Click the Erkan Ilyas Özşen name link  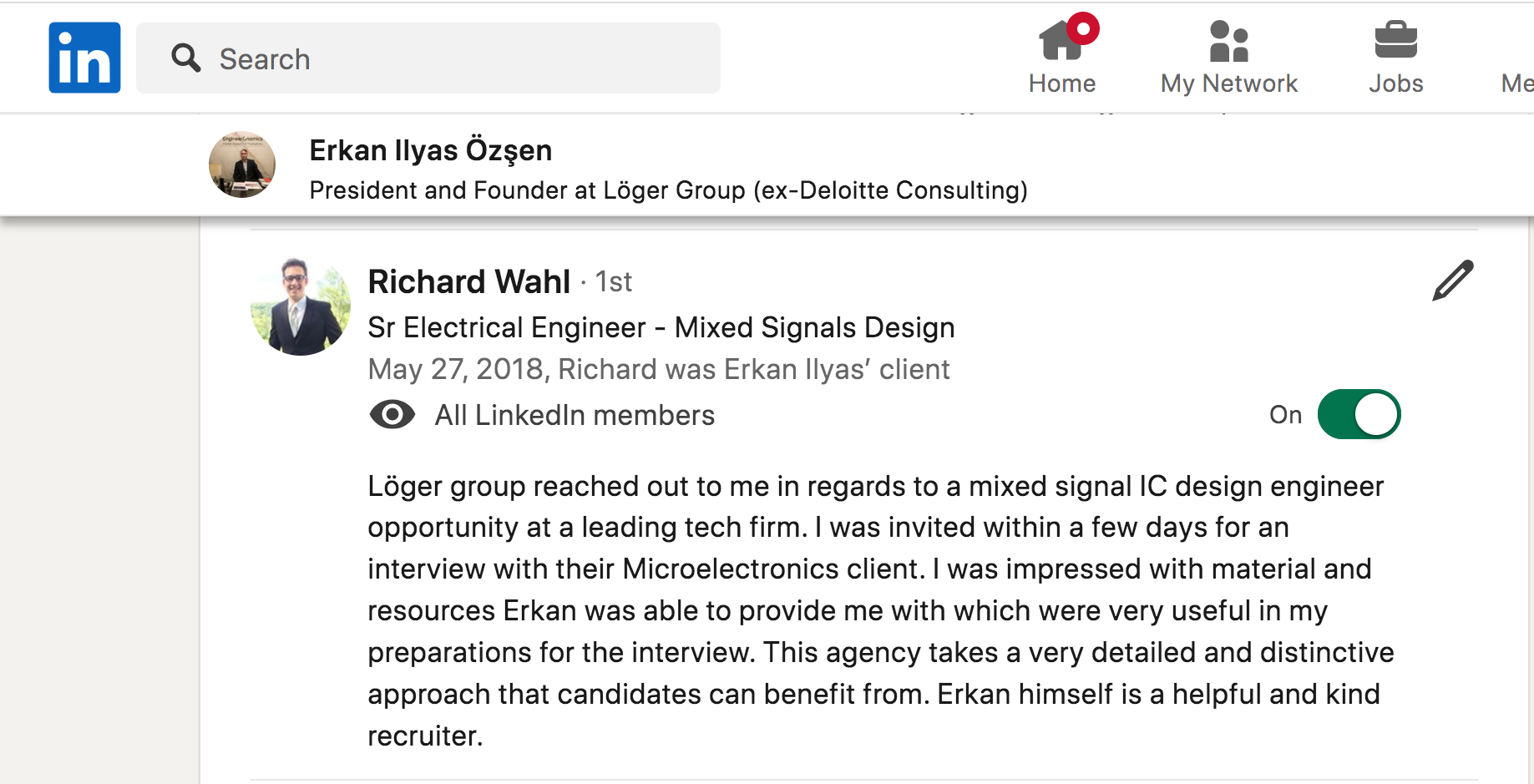[x=430, y=150]
